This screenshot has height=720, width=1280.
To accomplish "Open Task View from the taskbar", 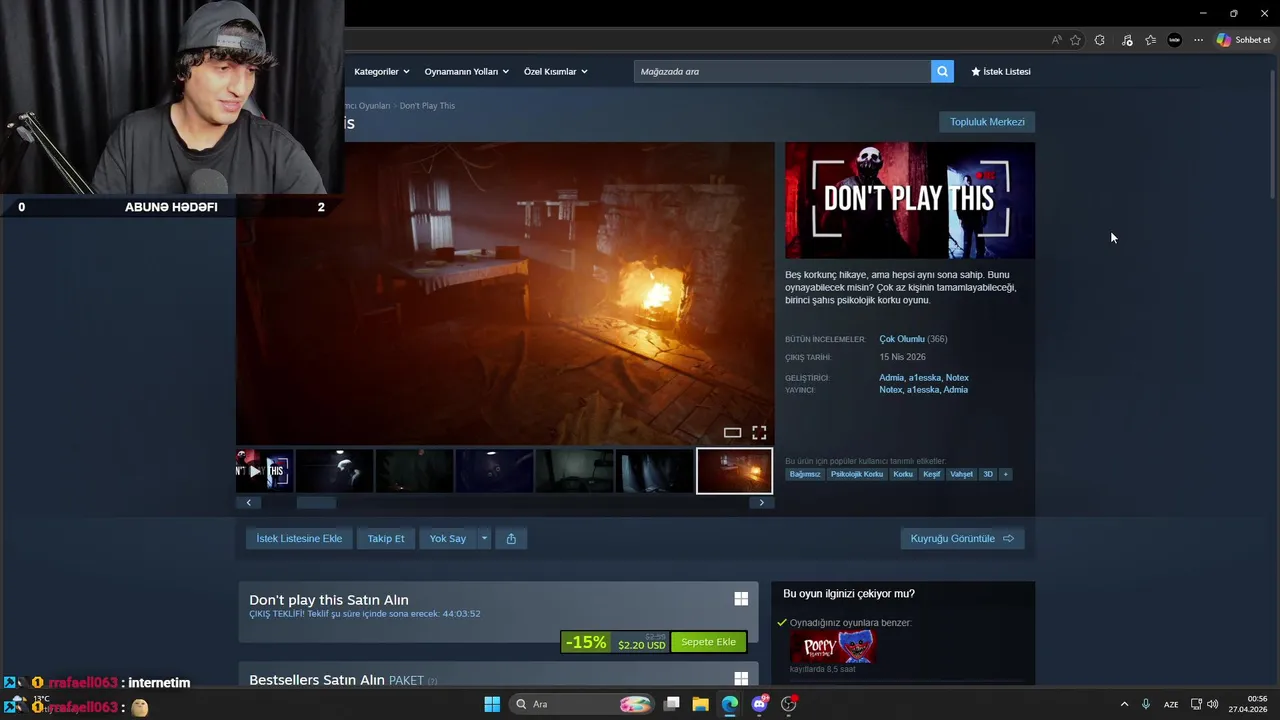I will pyautogui.click(x=672, y=704).
